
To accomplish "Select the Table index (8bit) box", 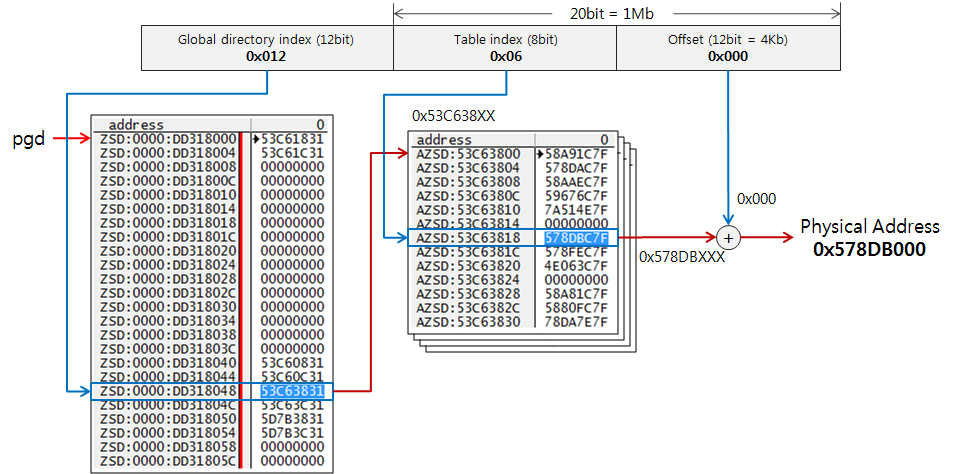I will click(x=504, y=48).
